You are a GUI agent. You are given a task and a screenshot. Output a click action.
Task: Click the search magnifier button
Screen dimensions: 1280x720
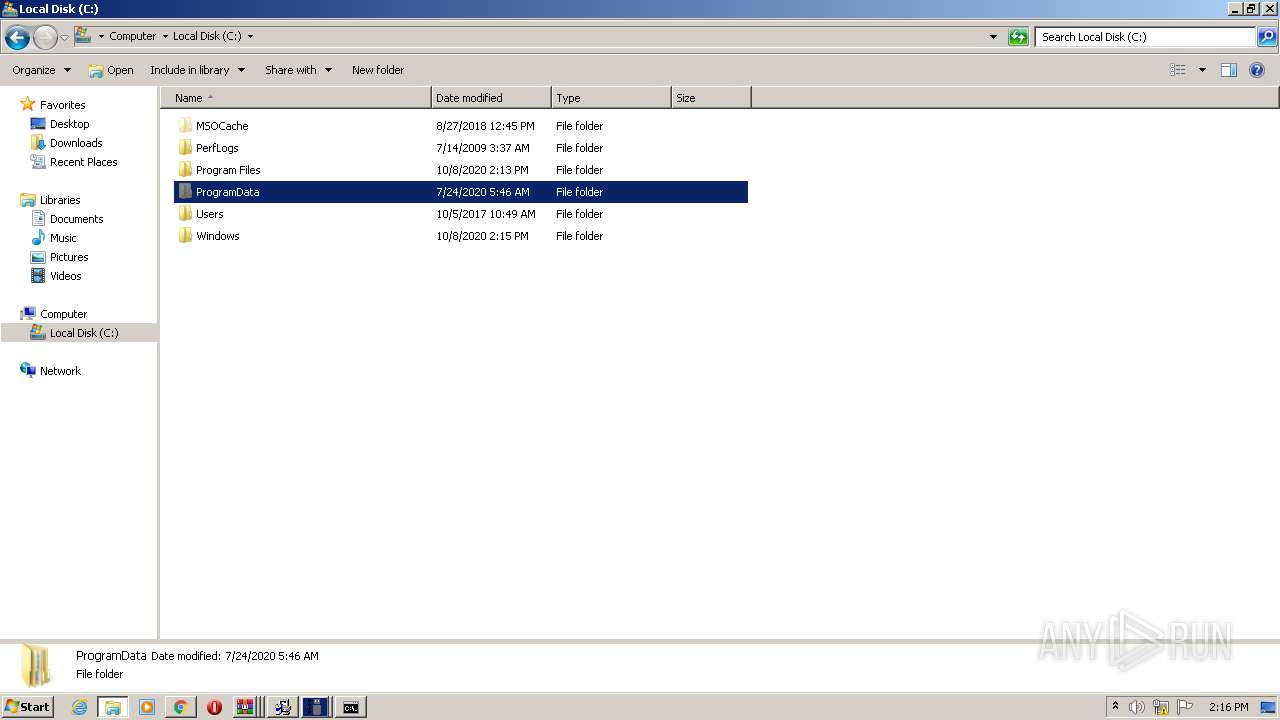click(1267, 37)
